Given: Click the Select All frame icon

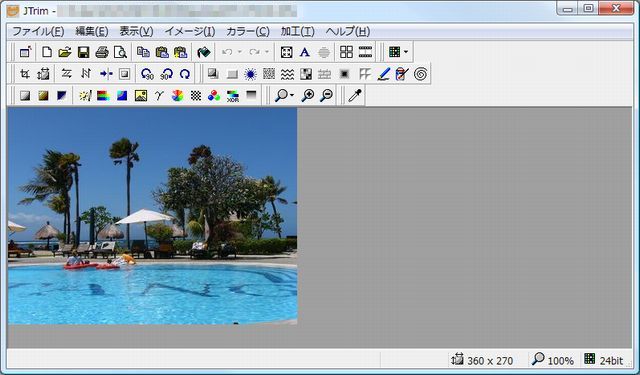Looking at the screenshot, I should tap(287, 52).
